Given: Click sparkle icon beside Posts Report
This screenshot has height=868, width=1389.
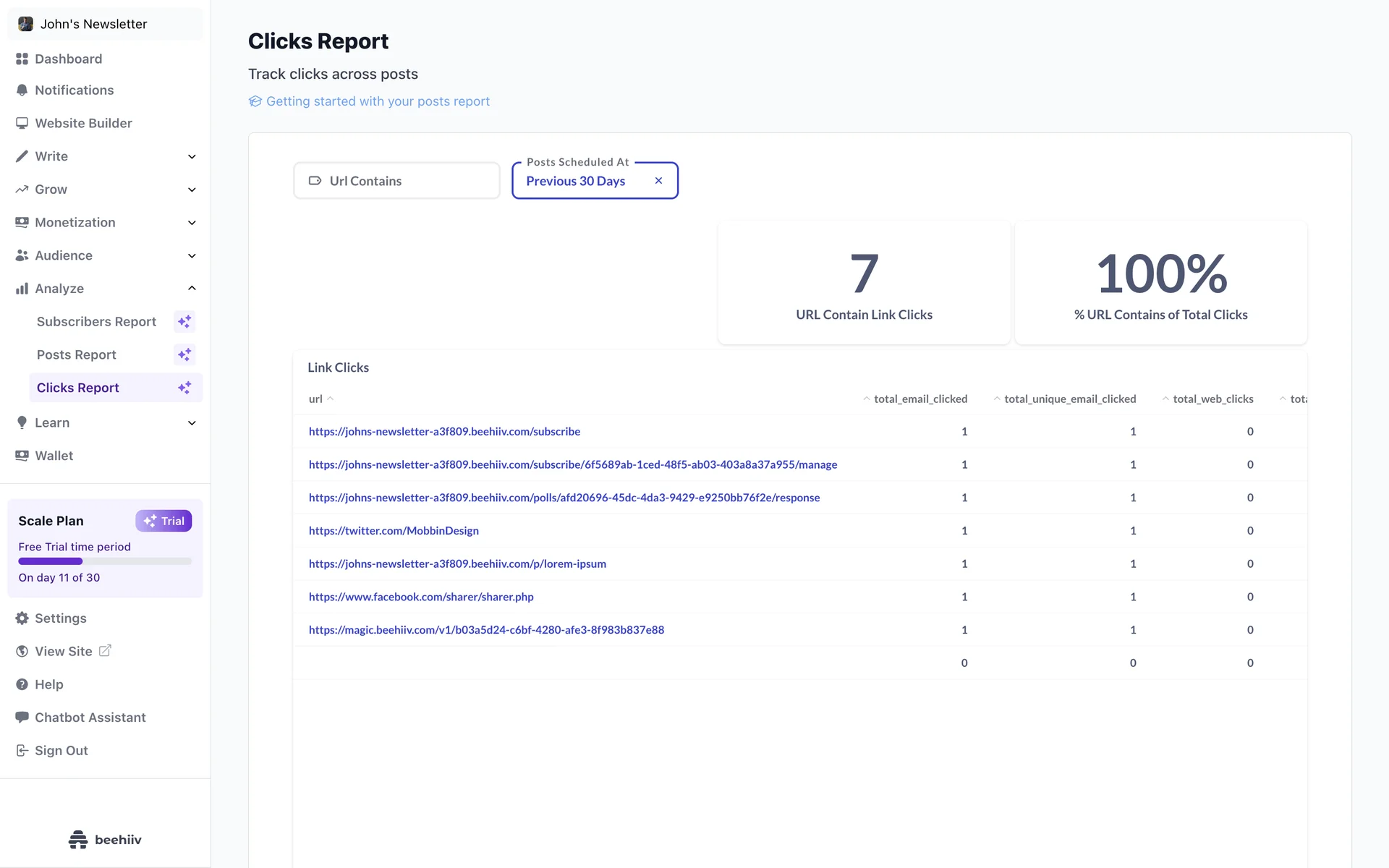Looking at the screenshot, I should pos(184,354).
